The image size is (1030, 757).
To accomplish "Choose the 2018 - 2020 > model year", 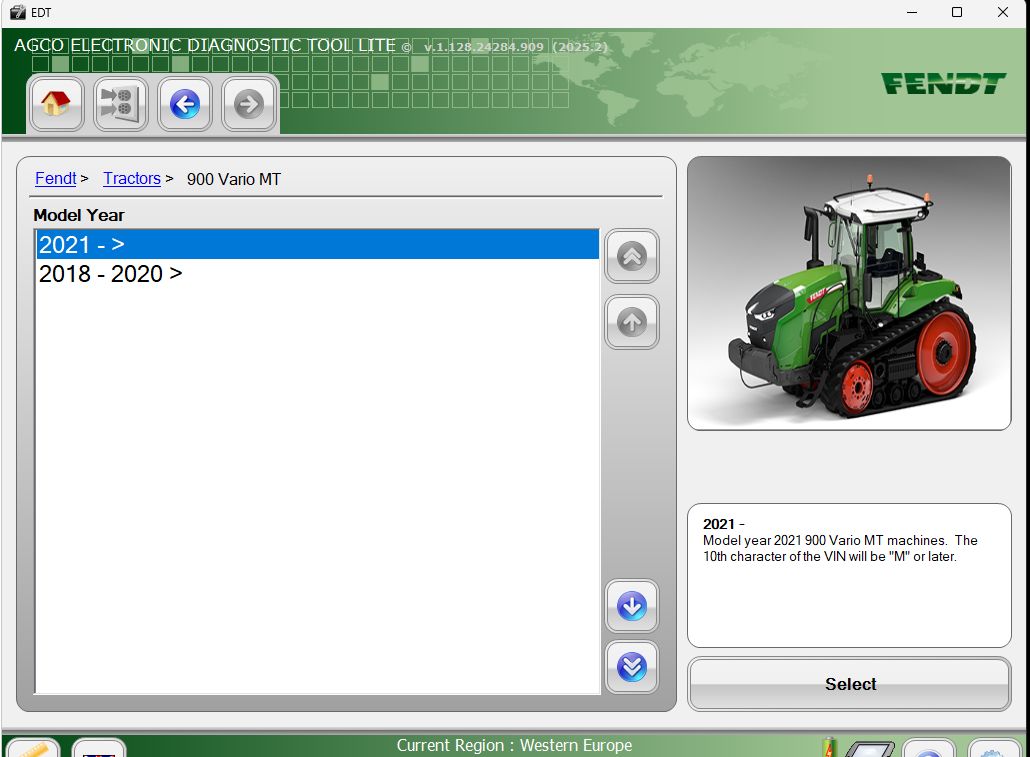I will click(x=317, y=273).
